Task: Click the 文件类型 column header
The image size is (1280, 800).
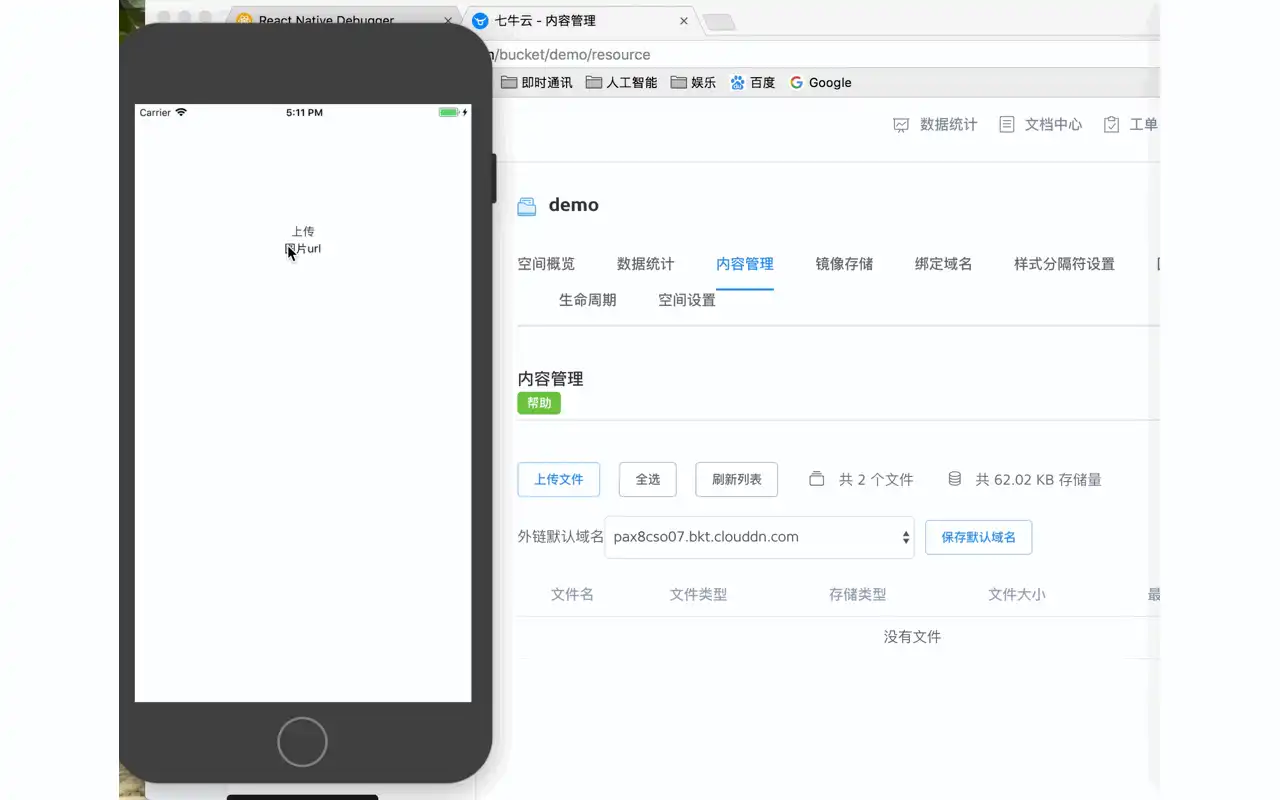Action: [x=698, y=595]
